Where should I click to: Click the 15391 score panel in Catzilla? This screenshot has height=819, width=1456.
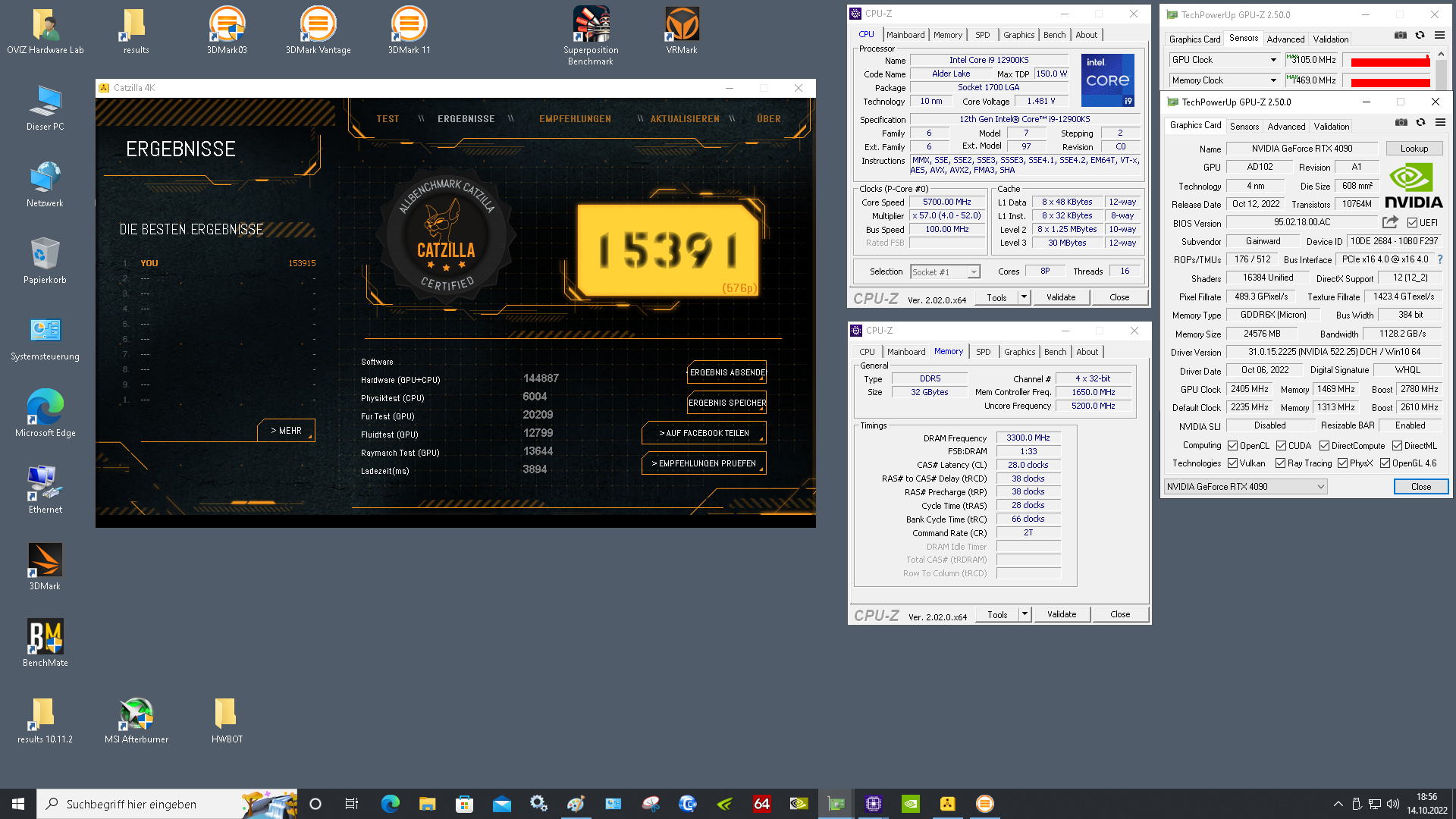click(x=667, y=250)
